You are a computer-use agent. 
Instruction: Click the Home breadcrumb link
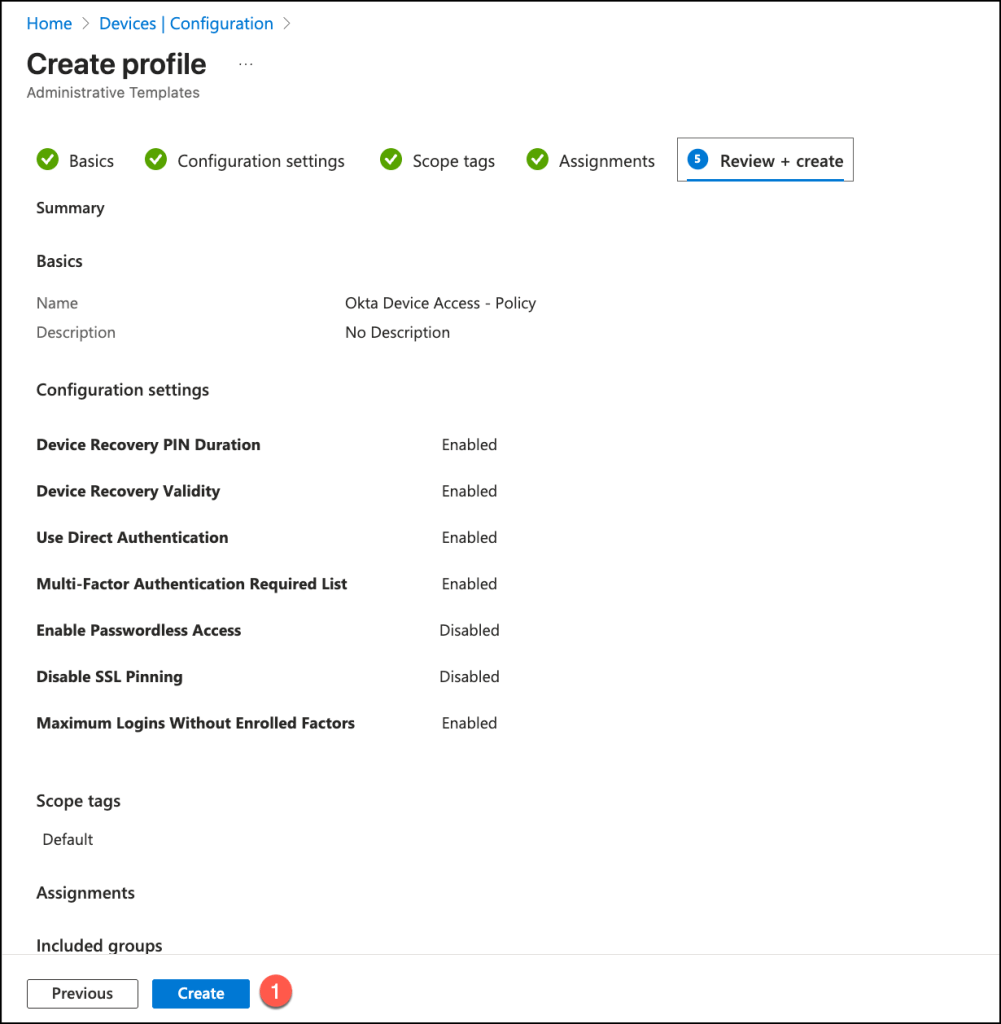point(49,23)
